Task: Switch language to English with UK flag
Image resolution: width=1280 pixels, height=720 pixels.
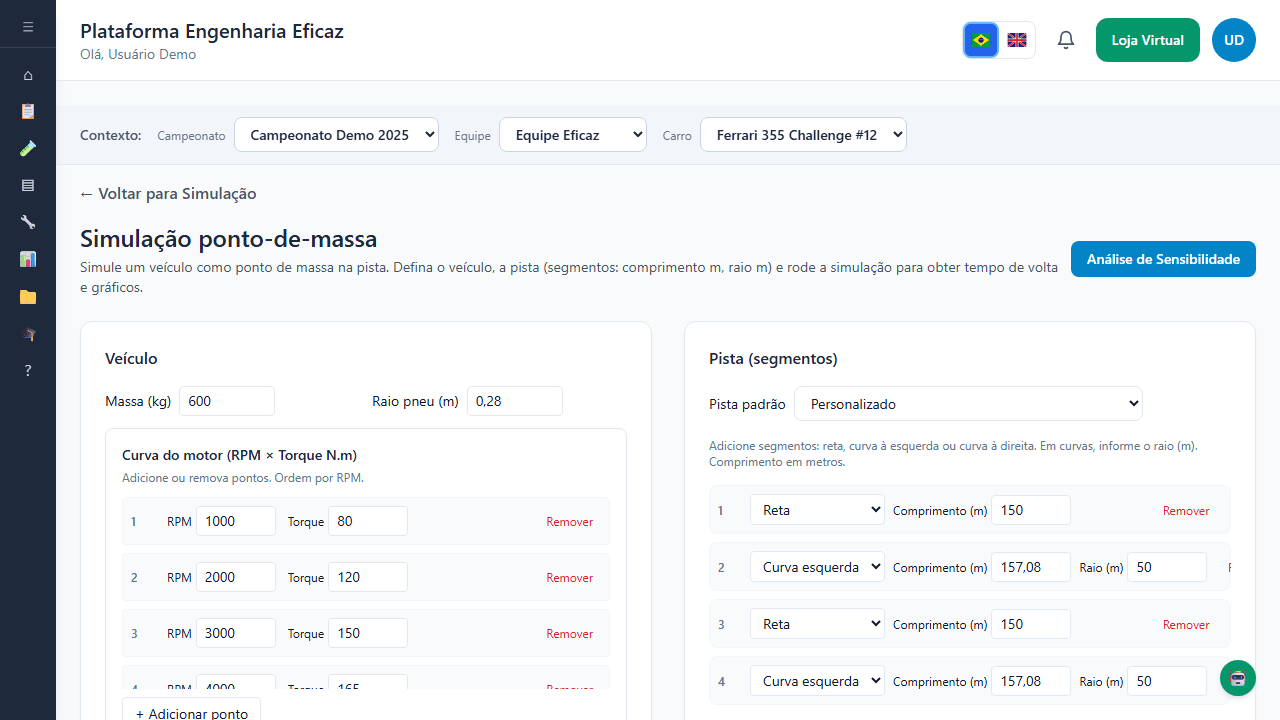Action: click(1017, 40)
